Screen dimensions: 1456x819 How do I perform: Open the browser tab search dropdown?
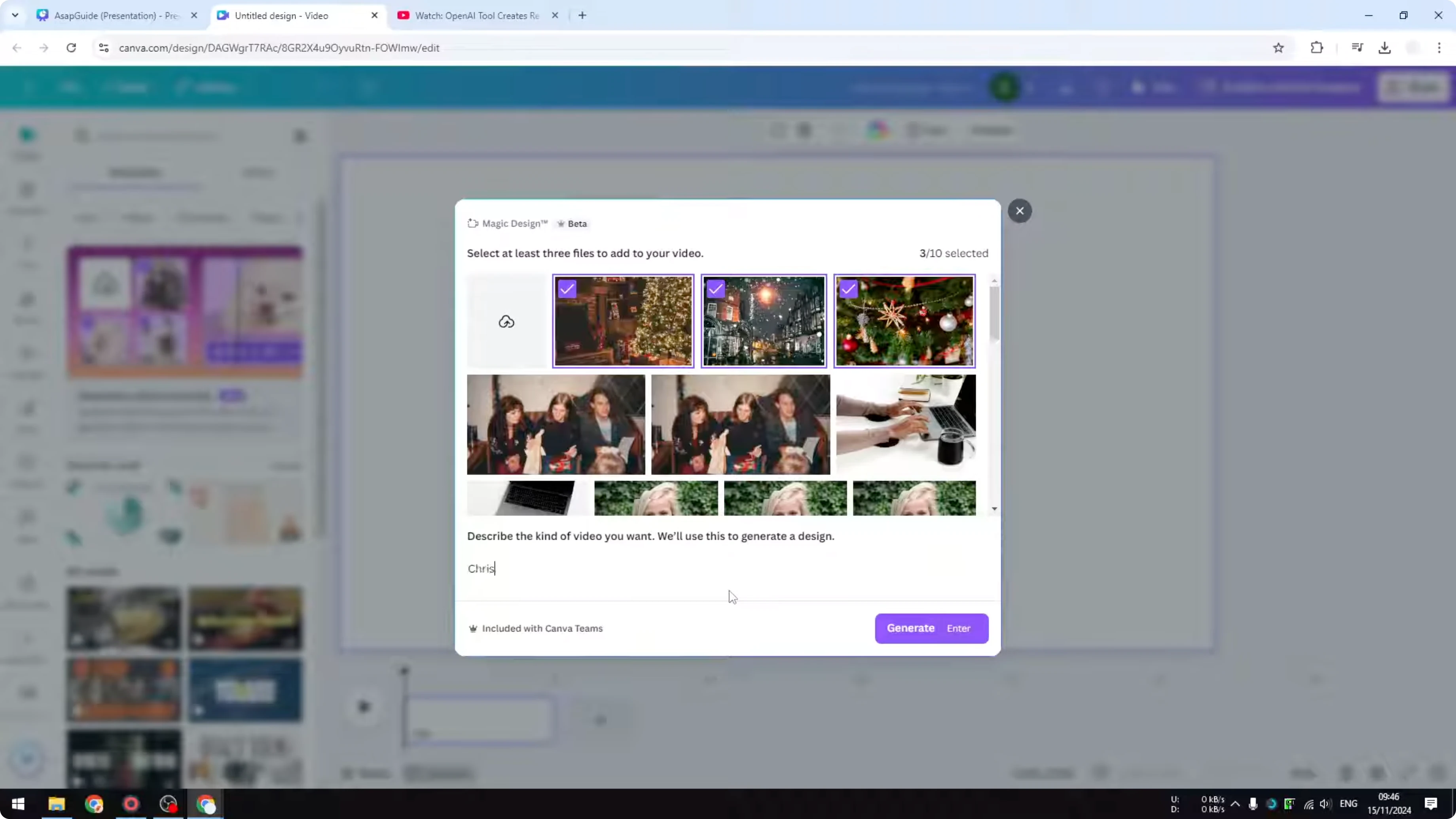(x=15, y=15)
